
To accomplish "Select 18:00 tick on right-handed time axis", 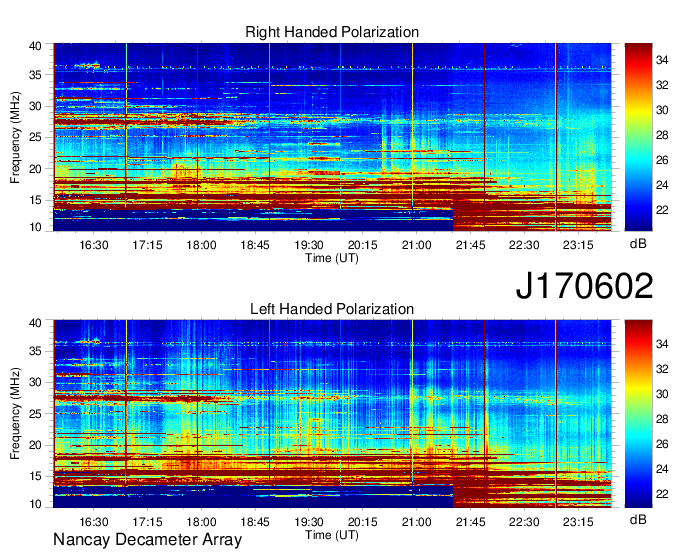I will click(201, 245).
